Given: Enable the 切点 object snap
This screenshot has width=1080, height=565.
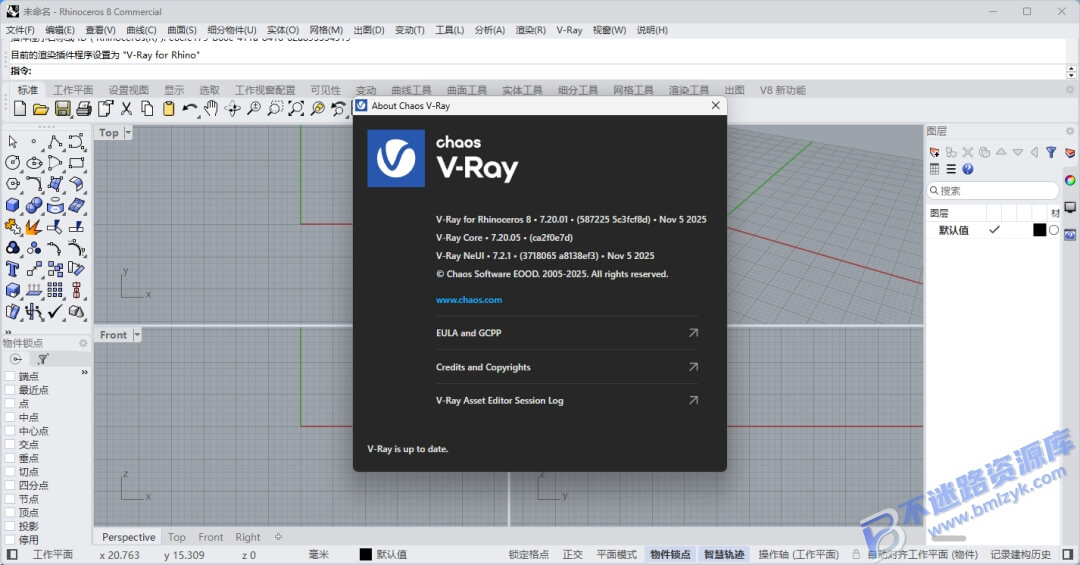Looking at the screenshot, I should [10, 472].
